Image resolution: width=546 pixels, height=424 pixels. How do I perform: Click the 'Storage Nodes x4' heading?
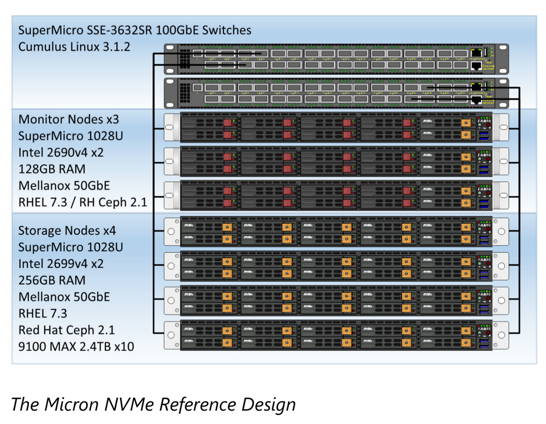(67, 230)
